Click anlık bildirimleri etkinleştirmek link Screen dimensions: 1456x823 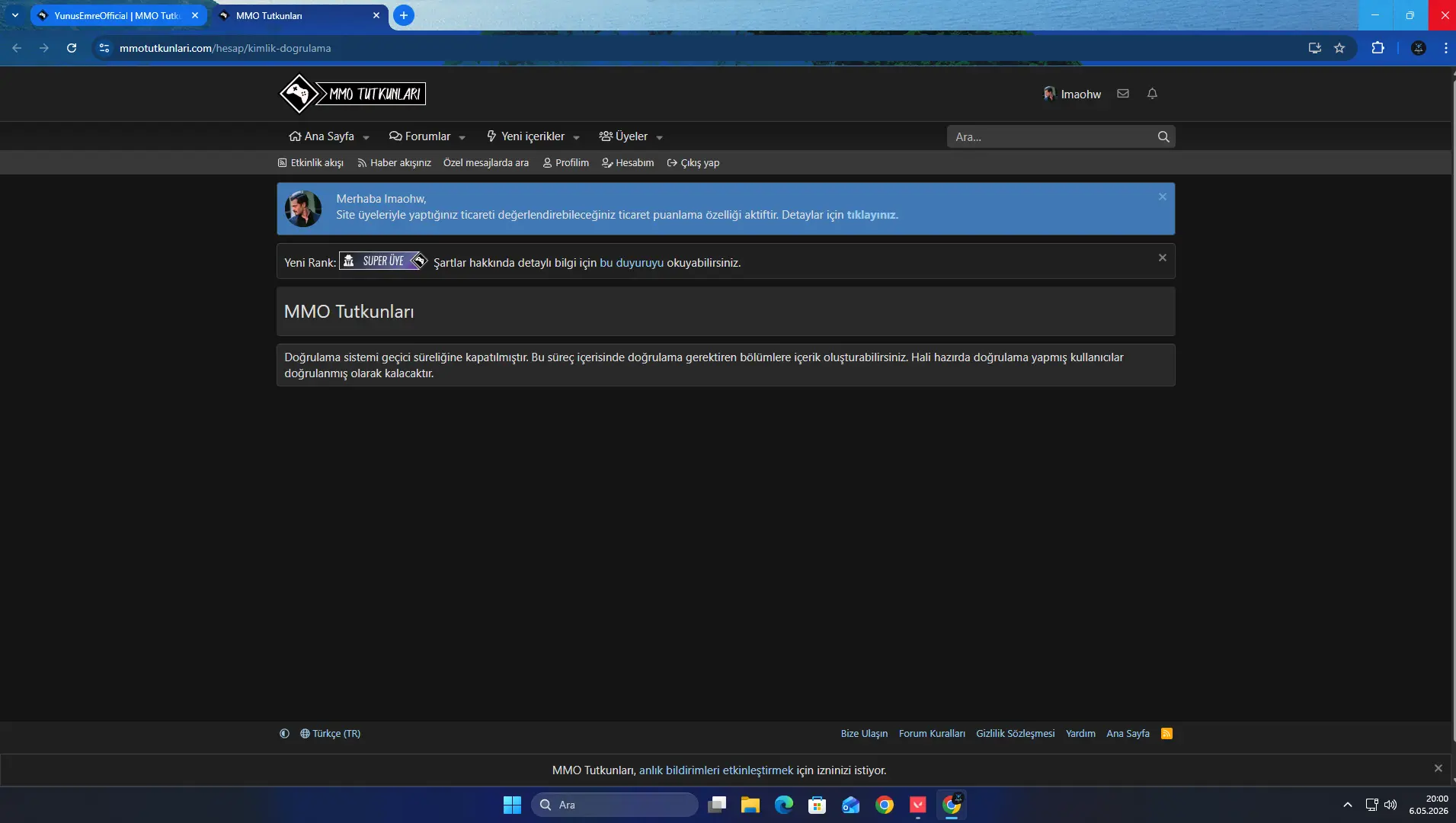pos(716,770)
